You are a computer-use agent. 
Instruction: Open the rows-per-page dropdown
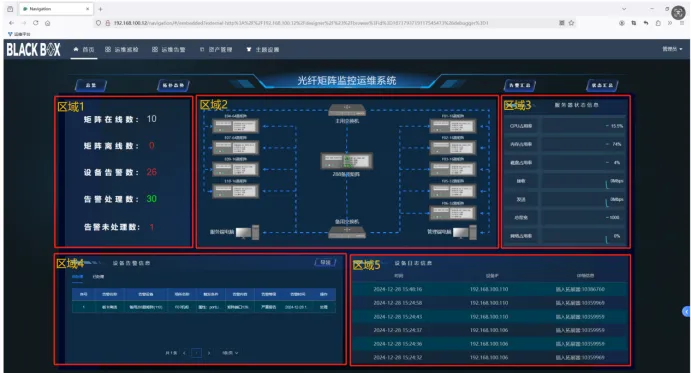230,353
